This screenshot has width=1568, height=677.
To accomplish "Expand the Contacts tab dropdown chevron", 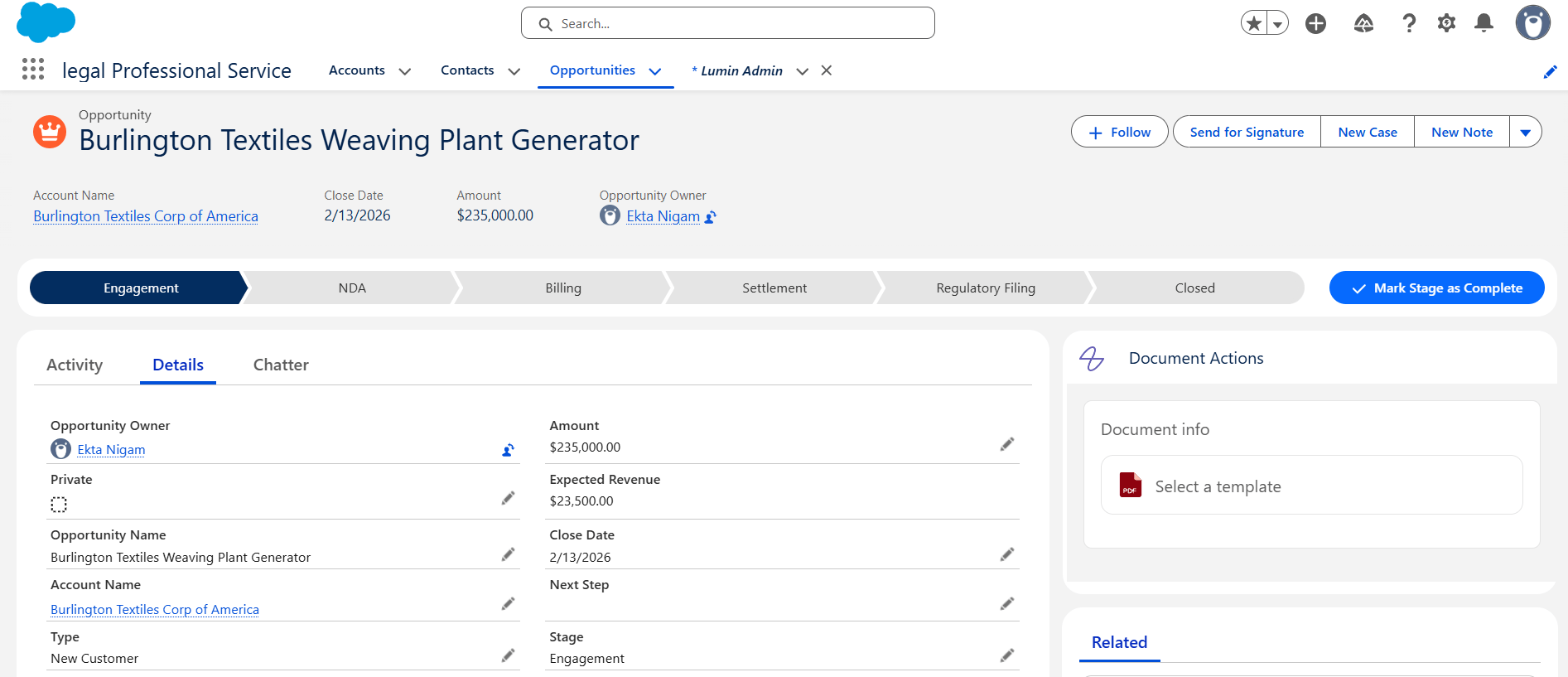I will [514, 71].
